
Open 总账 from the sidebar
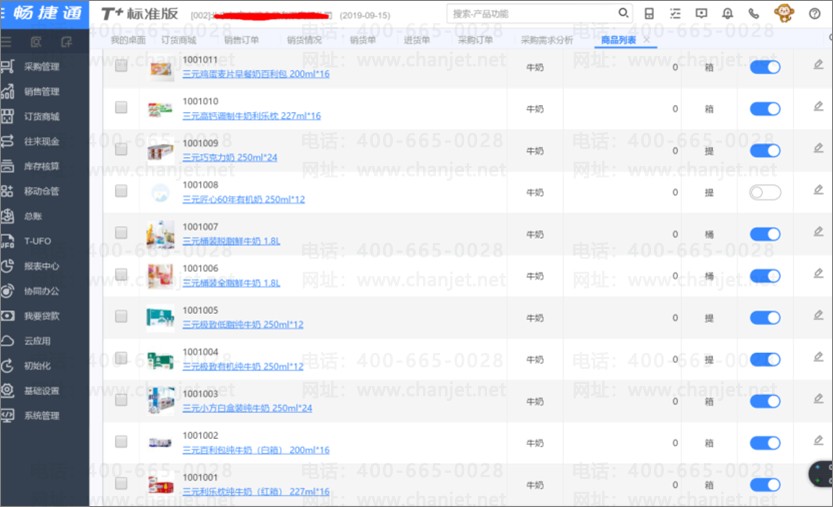coord(33,216)
